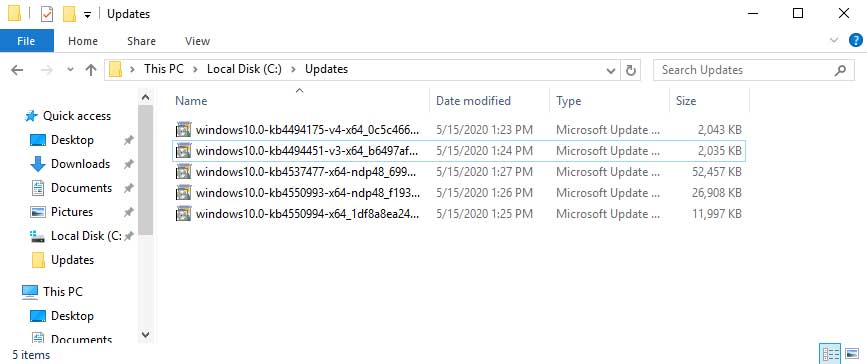Image resolution: width=867 pixels, height=364 pixels.
Task: Click the Properties quick access toolbar icon
Action: (46, 14)
